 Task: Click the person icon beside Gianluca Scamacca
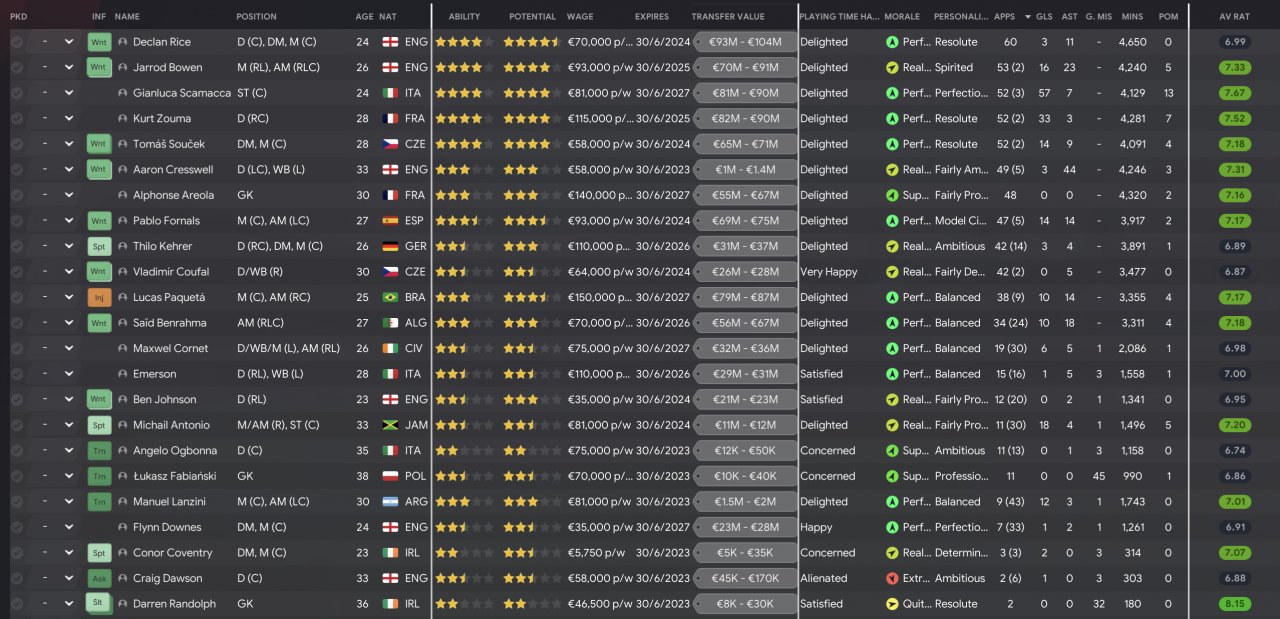point(123,93)
